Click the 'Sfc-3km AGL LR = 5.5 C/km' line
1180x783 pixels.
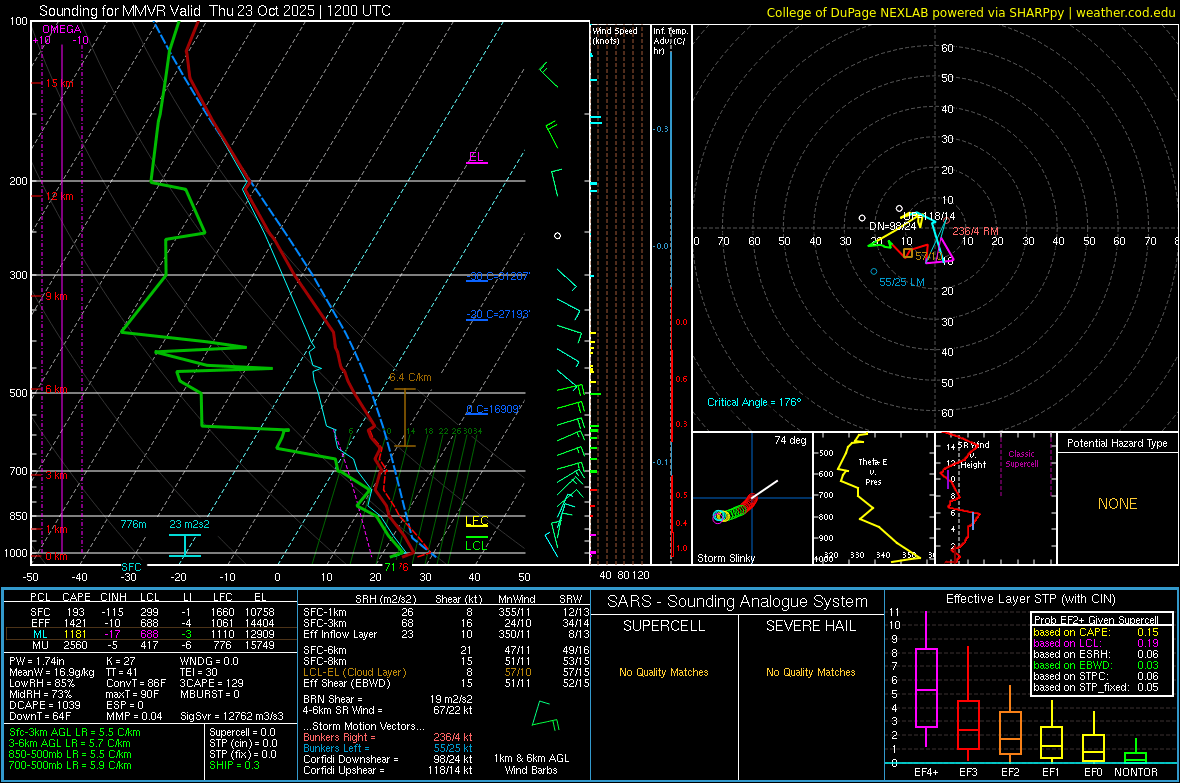75,732
